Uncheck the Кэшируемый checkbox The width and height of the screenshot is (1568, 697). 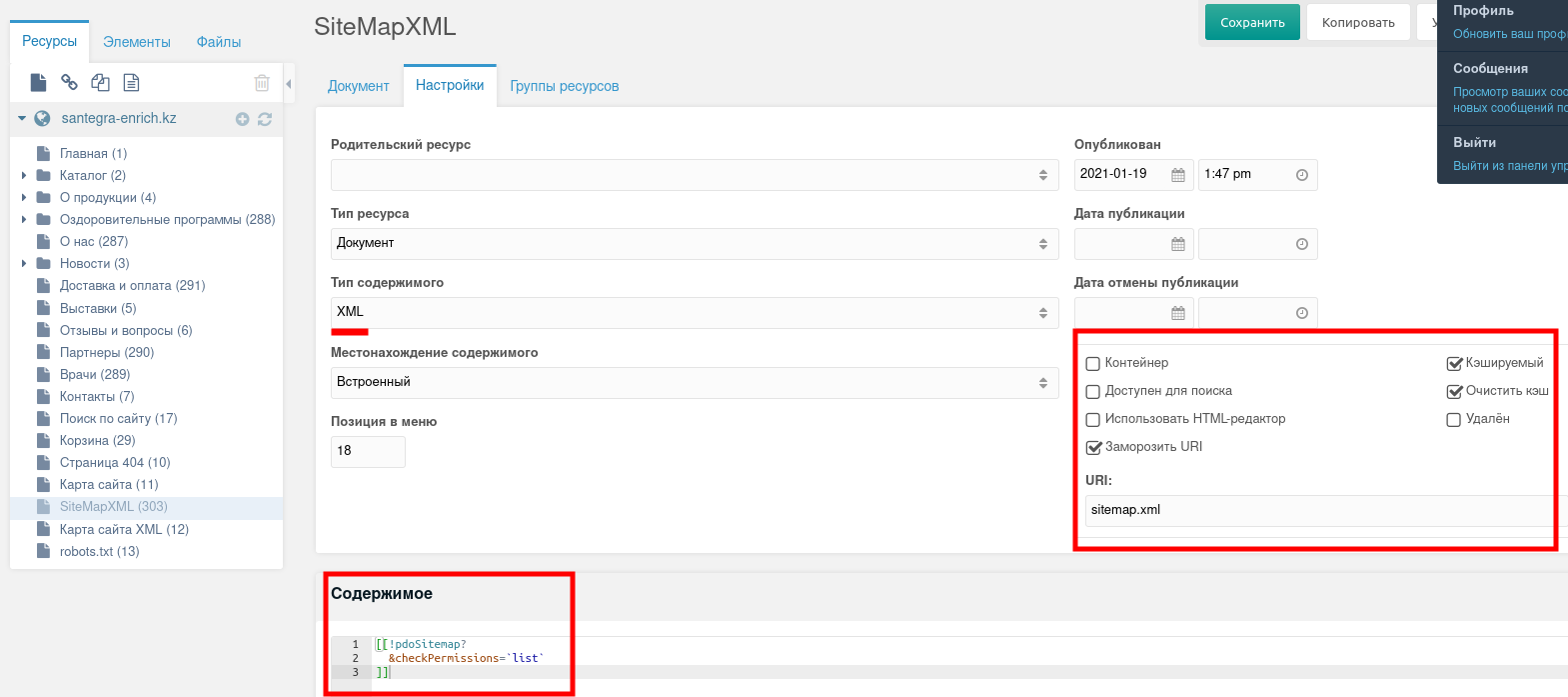(x=1454, y=364)
